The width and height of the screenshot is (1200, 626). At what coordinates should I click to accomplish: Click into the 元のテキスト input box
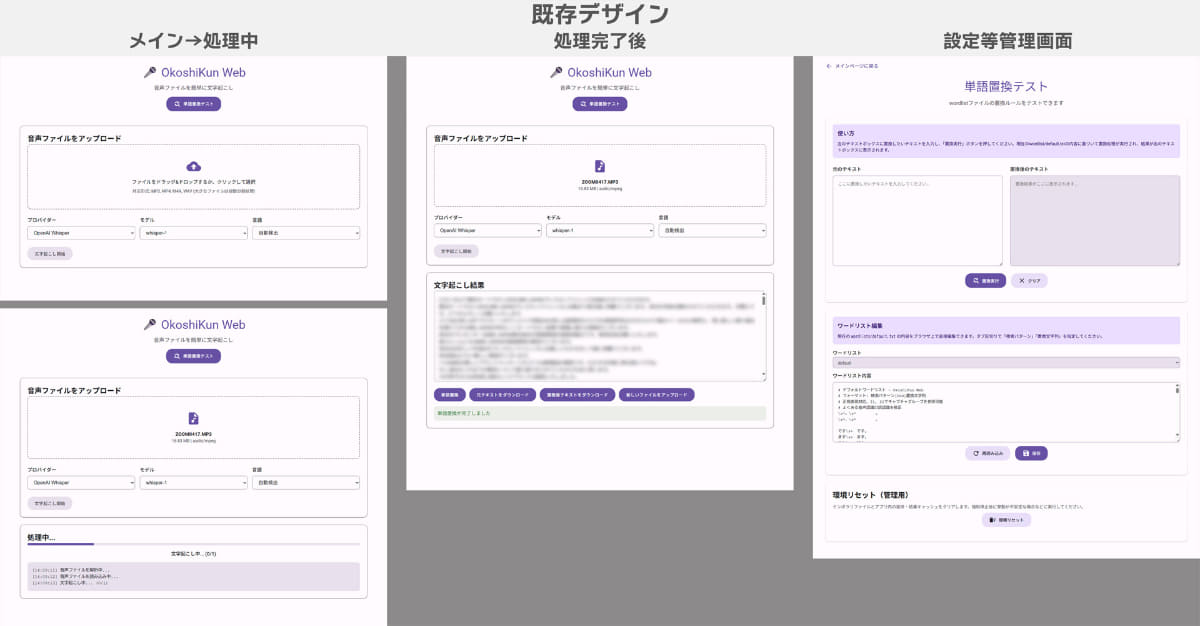pos(917,221)
